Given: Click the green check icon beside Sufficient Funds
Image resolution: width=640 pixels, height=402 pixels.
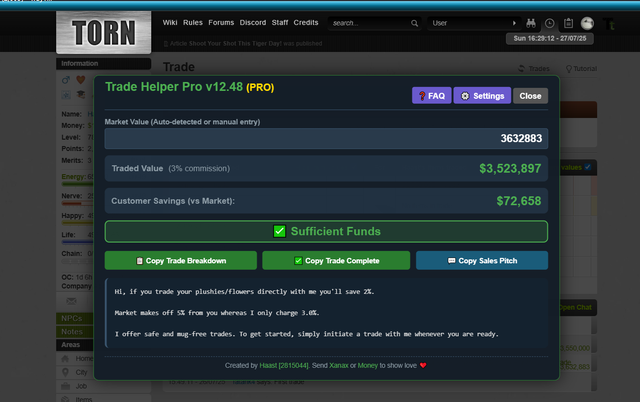Looking at the screenshot, I should point(280,231).
